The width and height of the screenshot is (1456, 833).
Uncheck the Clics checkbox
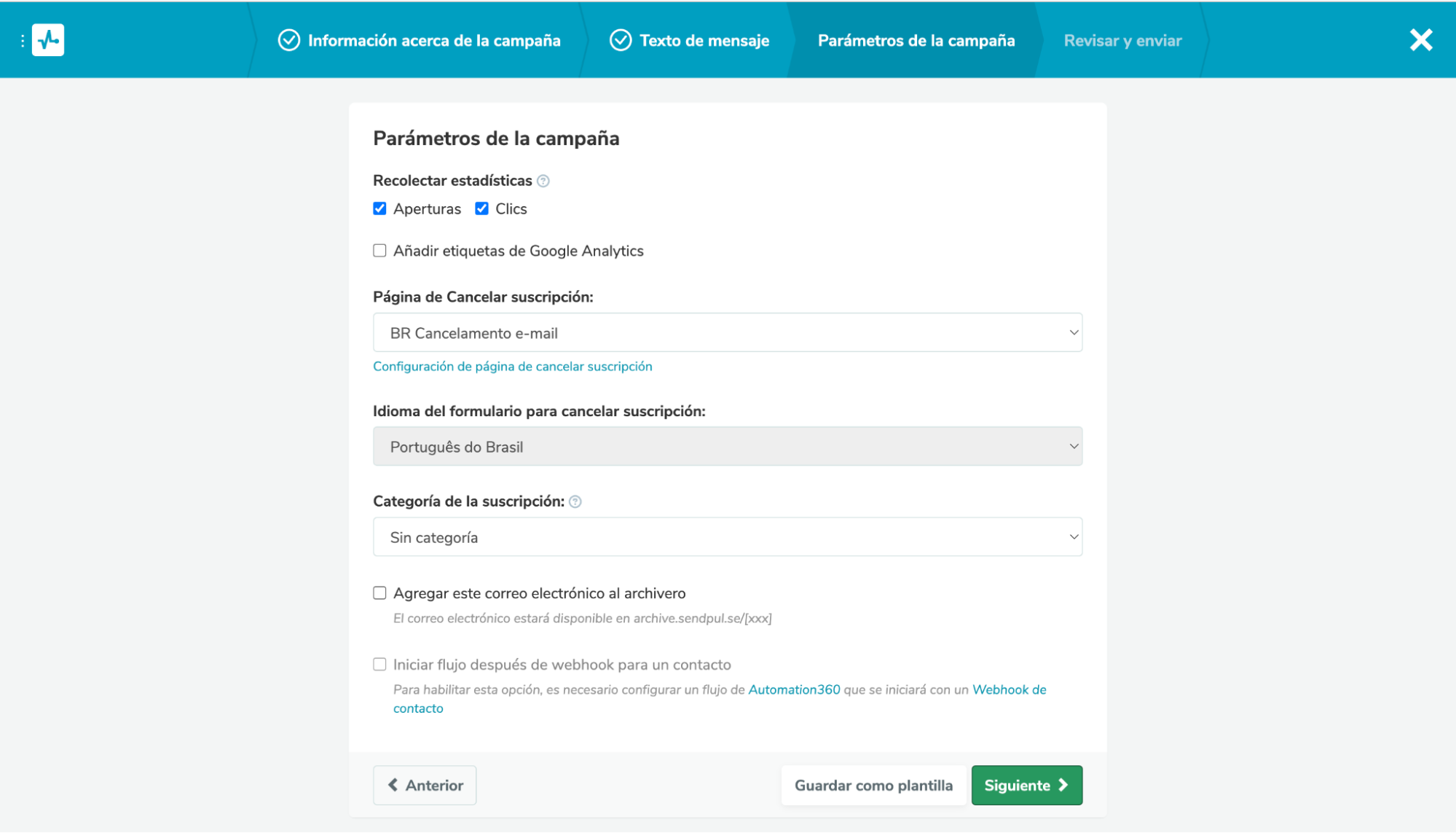tap(481, 208)
